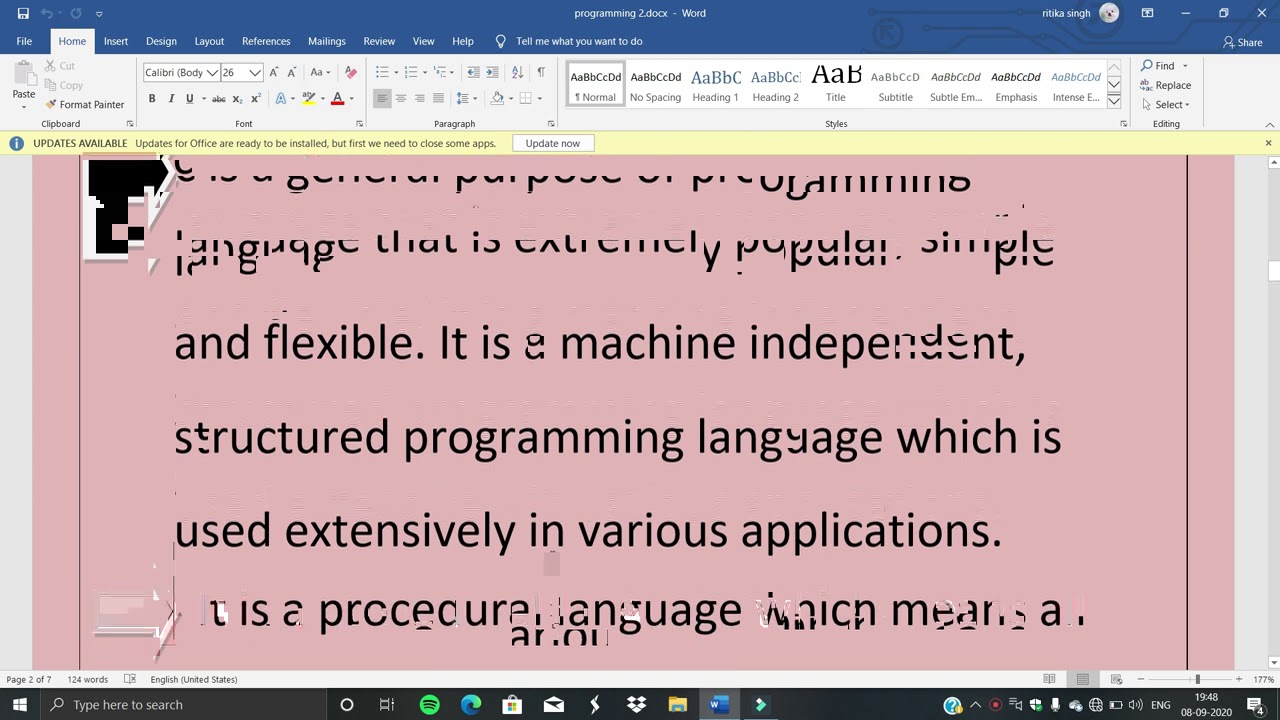The height and width of the screenshot is (720, 1280).
Task: Click Format Painter
Action: click(84, 104)
